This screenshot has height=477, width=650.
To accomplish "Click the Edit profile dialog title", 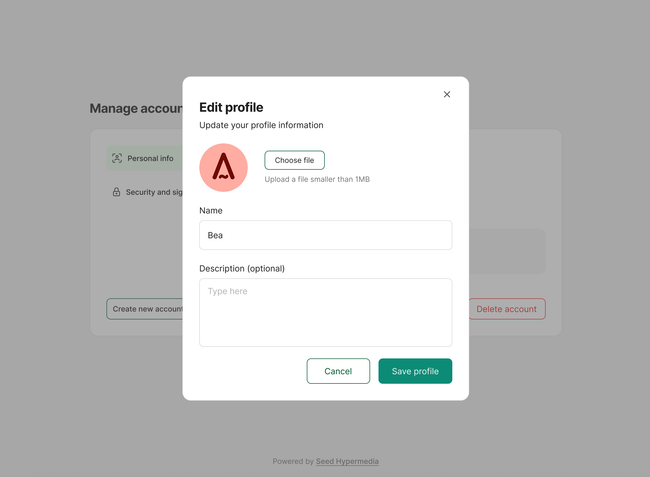I will 231,107.
